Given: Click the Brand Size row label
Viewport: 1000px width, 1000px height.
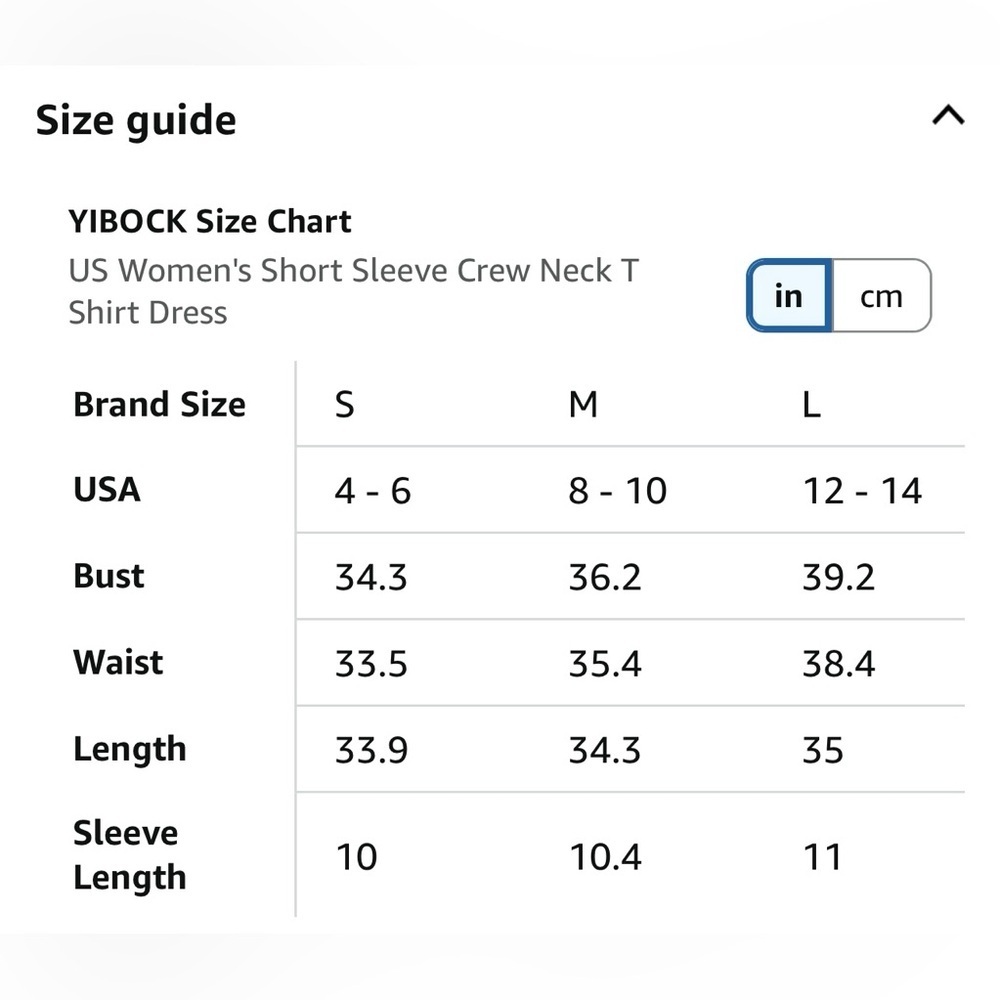Looking at the screenshot, I should coord(159,404).
